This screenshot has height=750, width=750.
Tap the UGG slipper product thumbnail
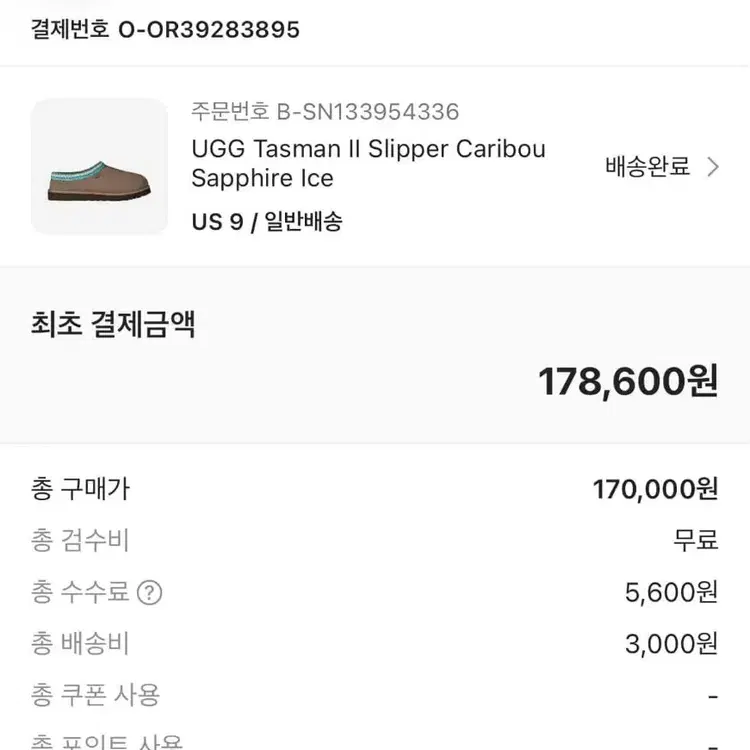click(100, 167)
